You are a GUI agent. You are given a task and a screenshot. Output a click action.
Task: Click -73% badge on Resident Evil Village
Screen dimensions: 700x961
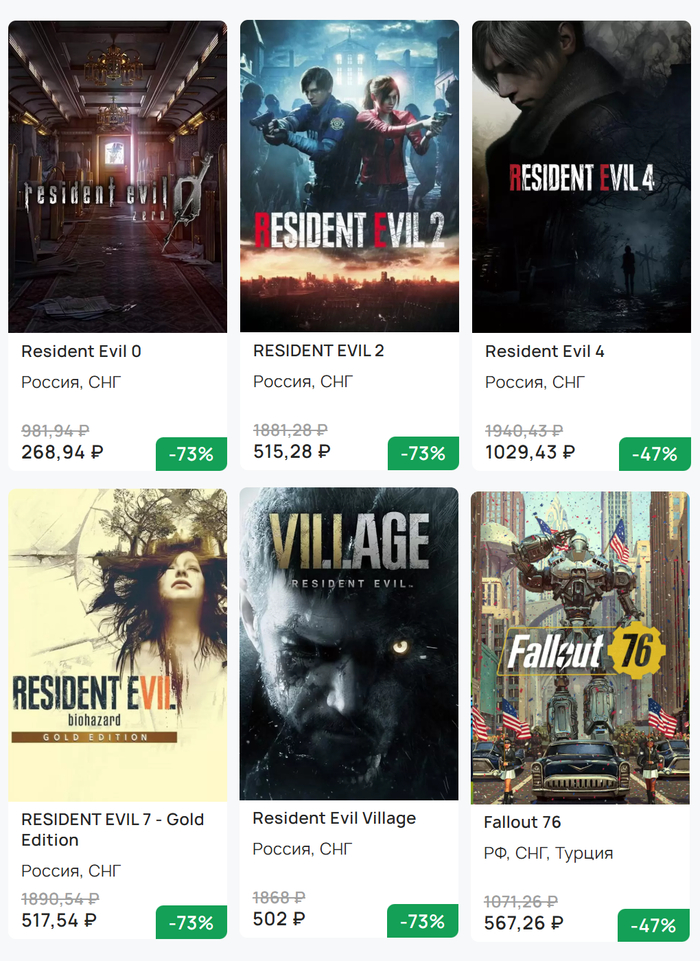[x=423, y=921]
